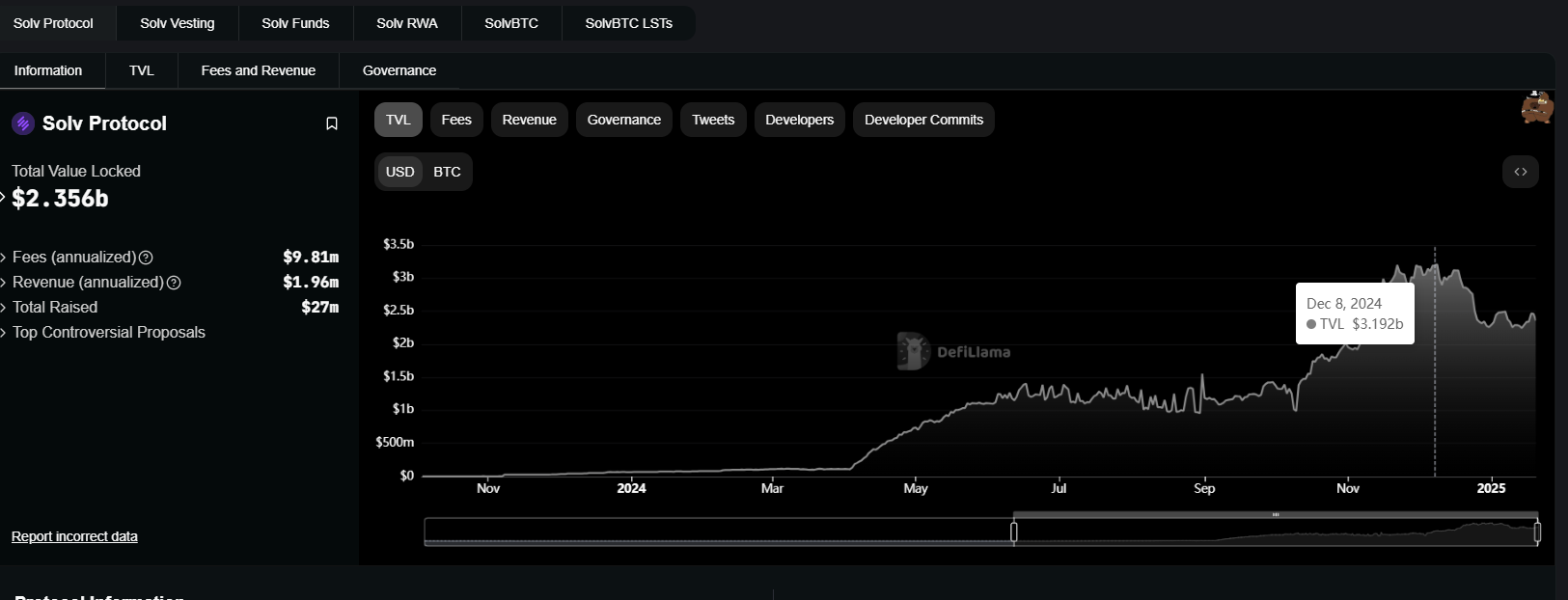Click help icon beside Revenue (annualized)
This screenshot has height=600, width=1568.
(174, 283)
